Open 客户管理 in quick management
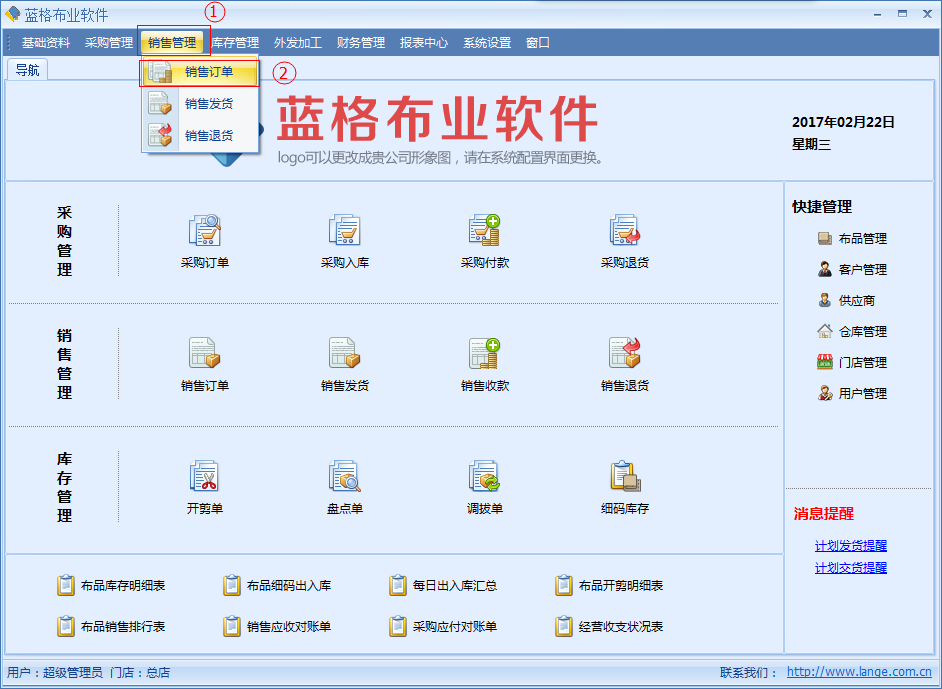Screen dimensions: 942x689 pos(862,270)
